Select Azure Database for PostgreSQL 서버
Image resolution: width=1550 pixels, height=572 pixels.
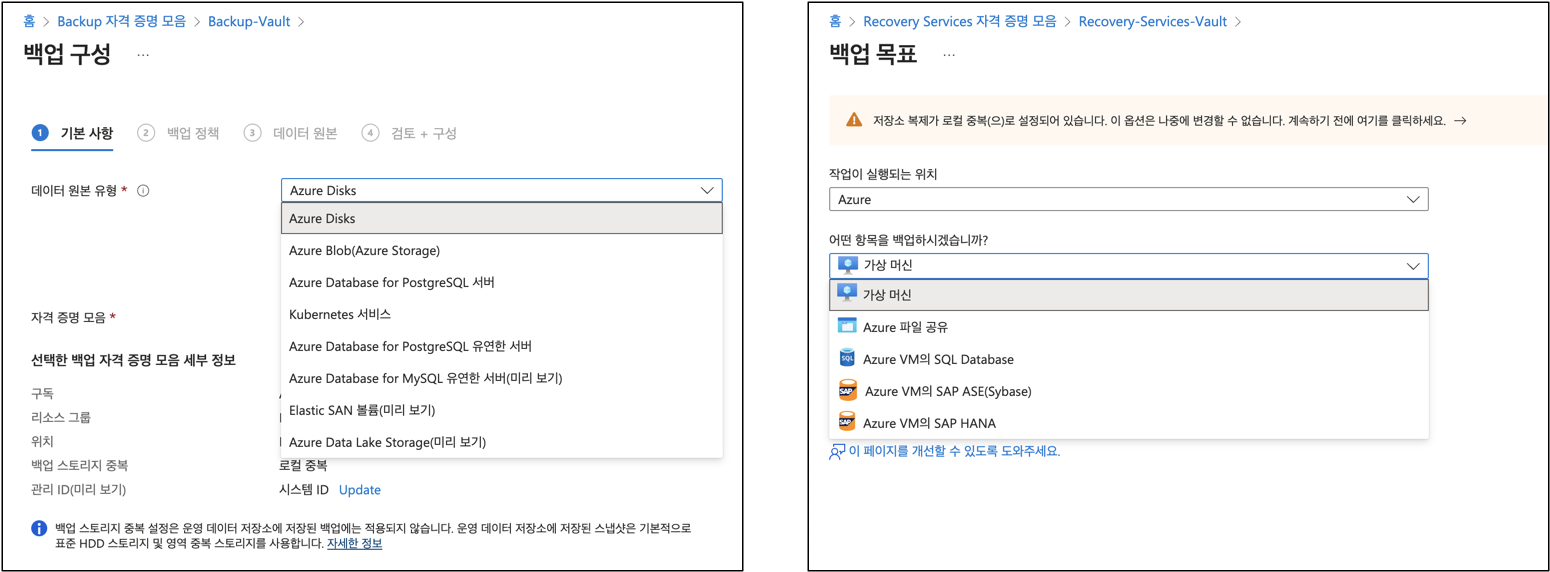[502, 282]
